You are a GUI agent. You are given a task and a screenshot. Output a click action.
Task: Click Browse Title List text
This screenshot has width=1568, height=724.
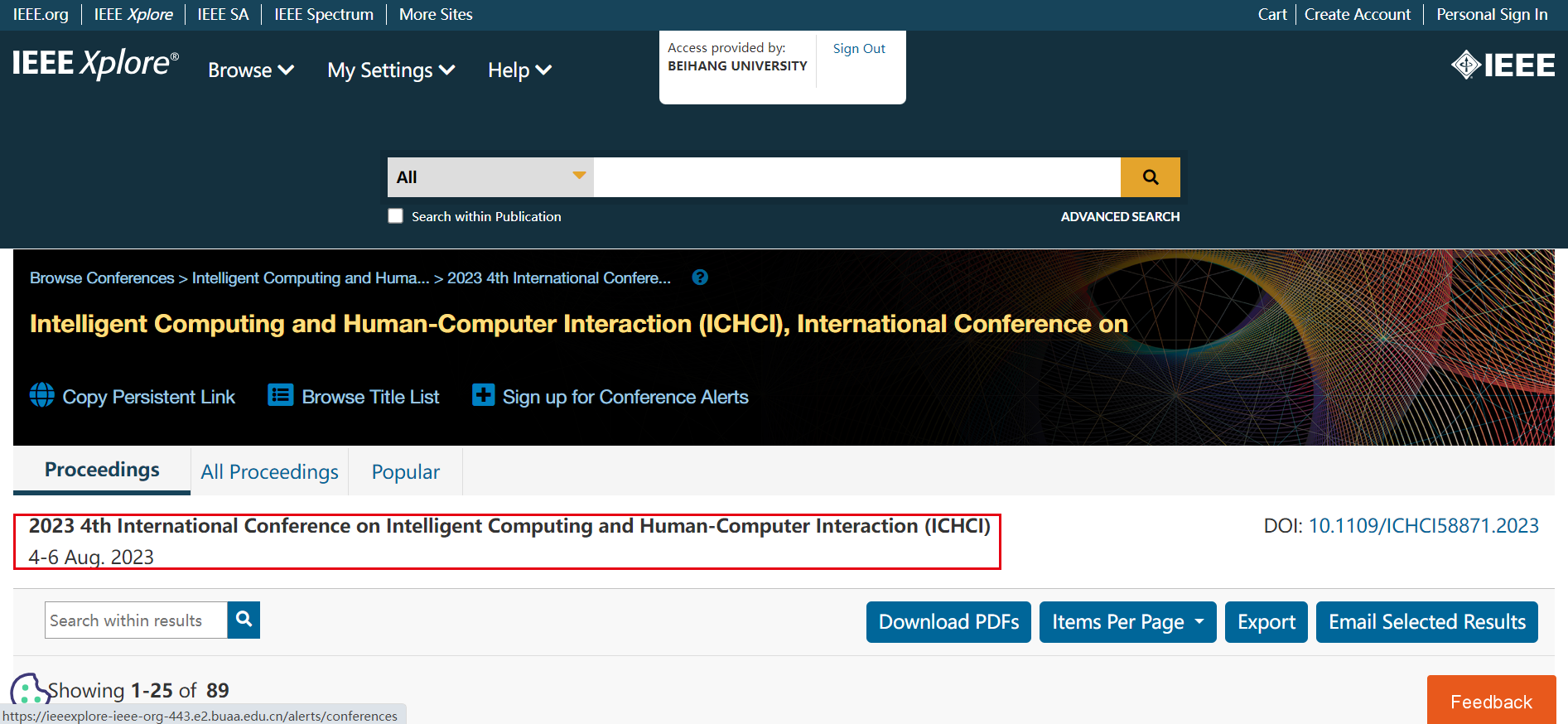coord(370,397)
